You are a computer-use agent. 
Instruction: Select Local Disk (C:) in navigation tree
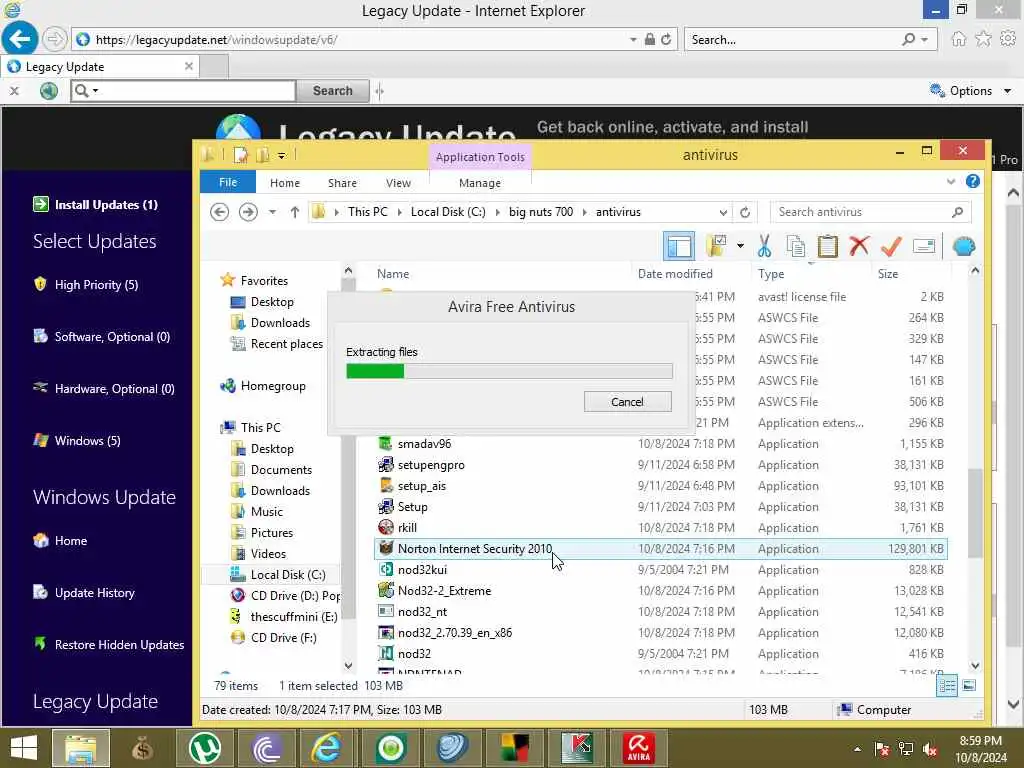(287, 575)
